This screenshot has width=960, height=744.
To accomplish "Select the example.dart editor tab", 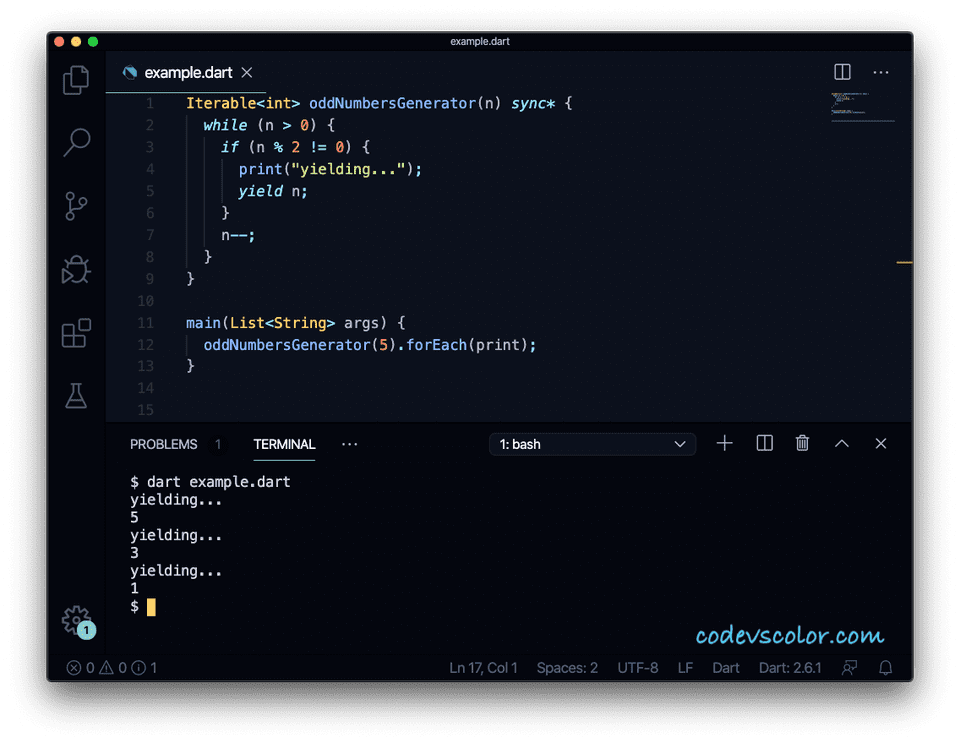I will [185, 72].
